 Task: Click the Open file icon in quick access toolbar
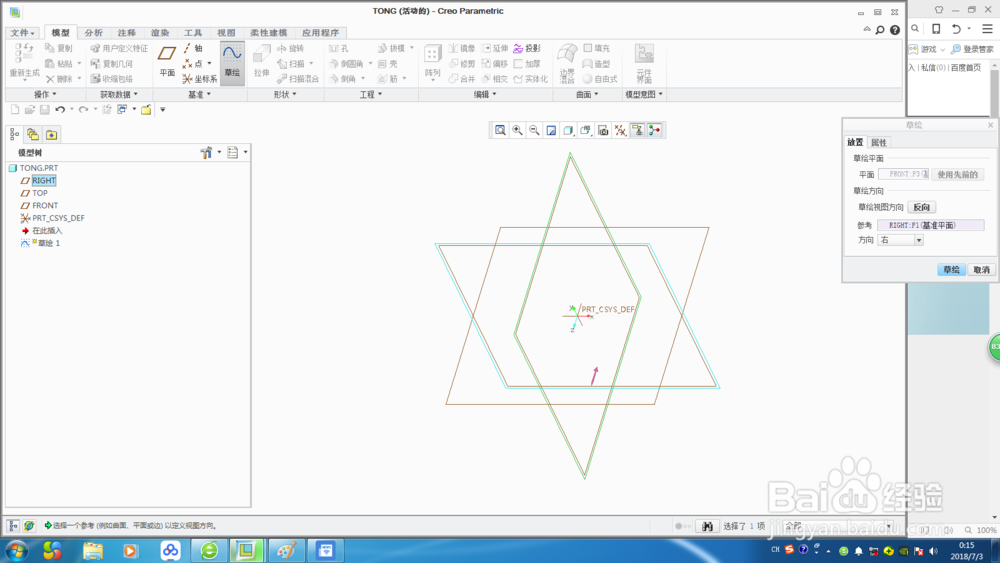(30, 110)
